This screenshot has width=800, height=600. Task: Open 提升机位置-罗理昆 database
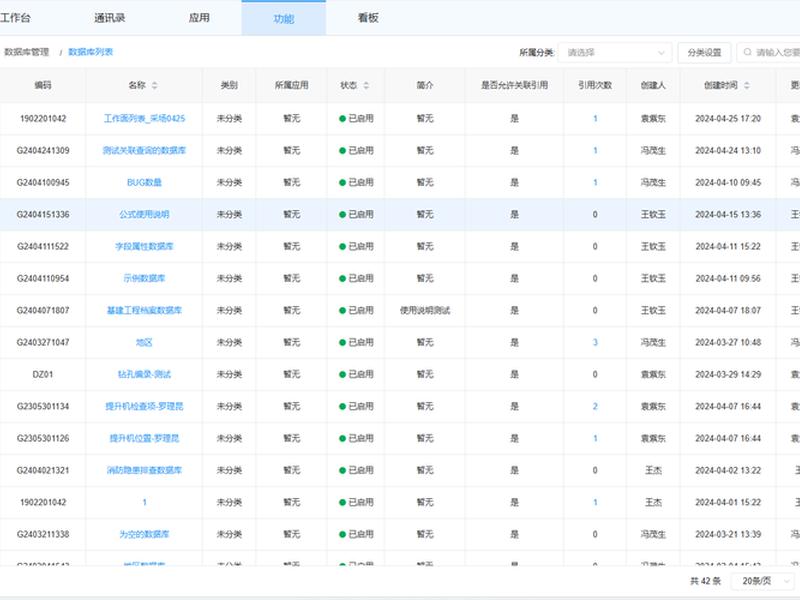click(x=144, y=438)
